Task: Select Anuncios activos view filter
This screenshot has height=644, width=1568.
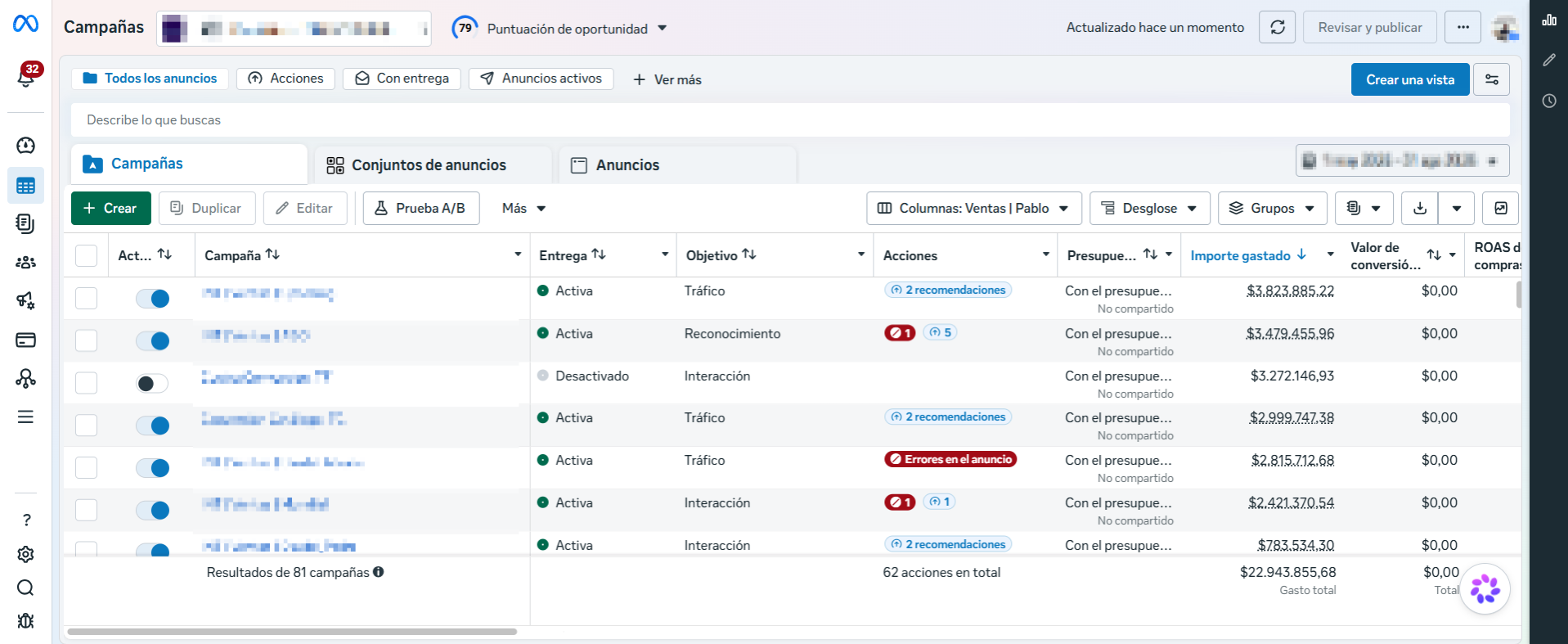Action: tap(541, 79)
